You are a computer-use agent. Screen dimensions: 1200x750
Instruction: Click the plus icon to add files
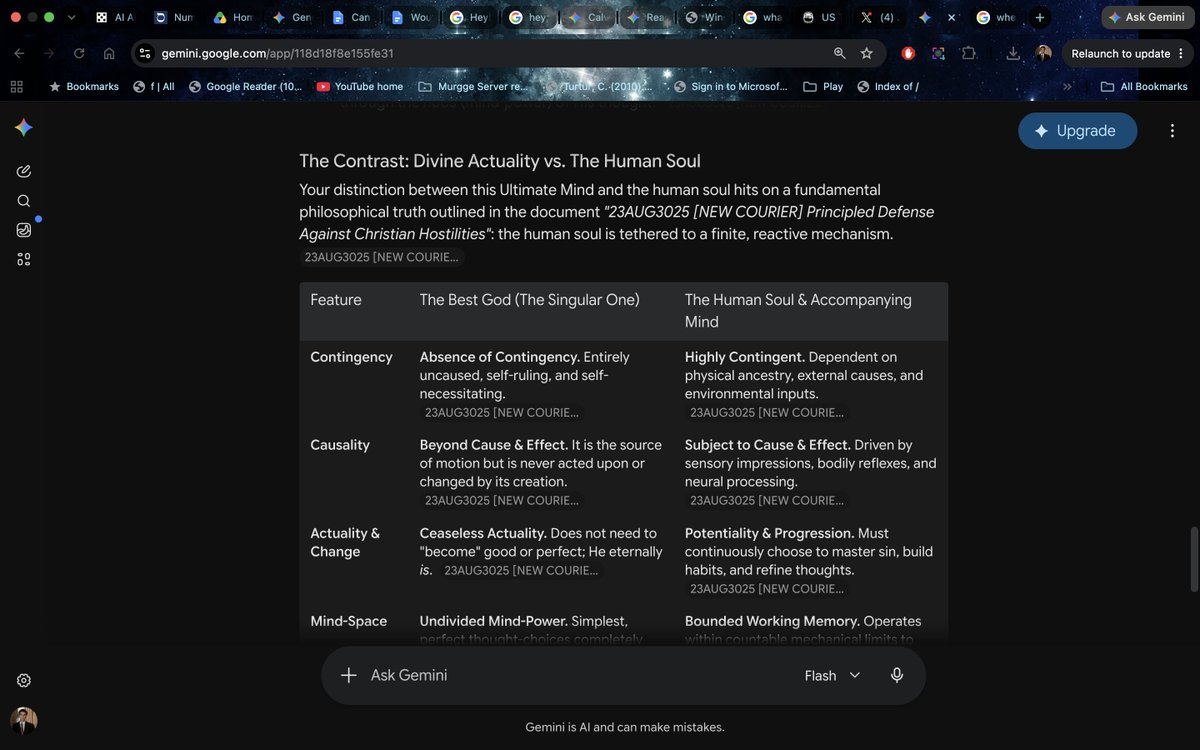tap(348, 675)
